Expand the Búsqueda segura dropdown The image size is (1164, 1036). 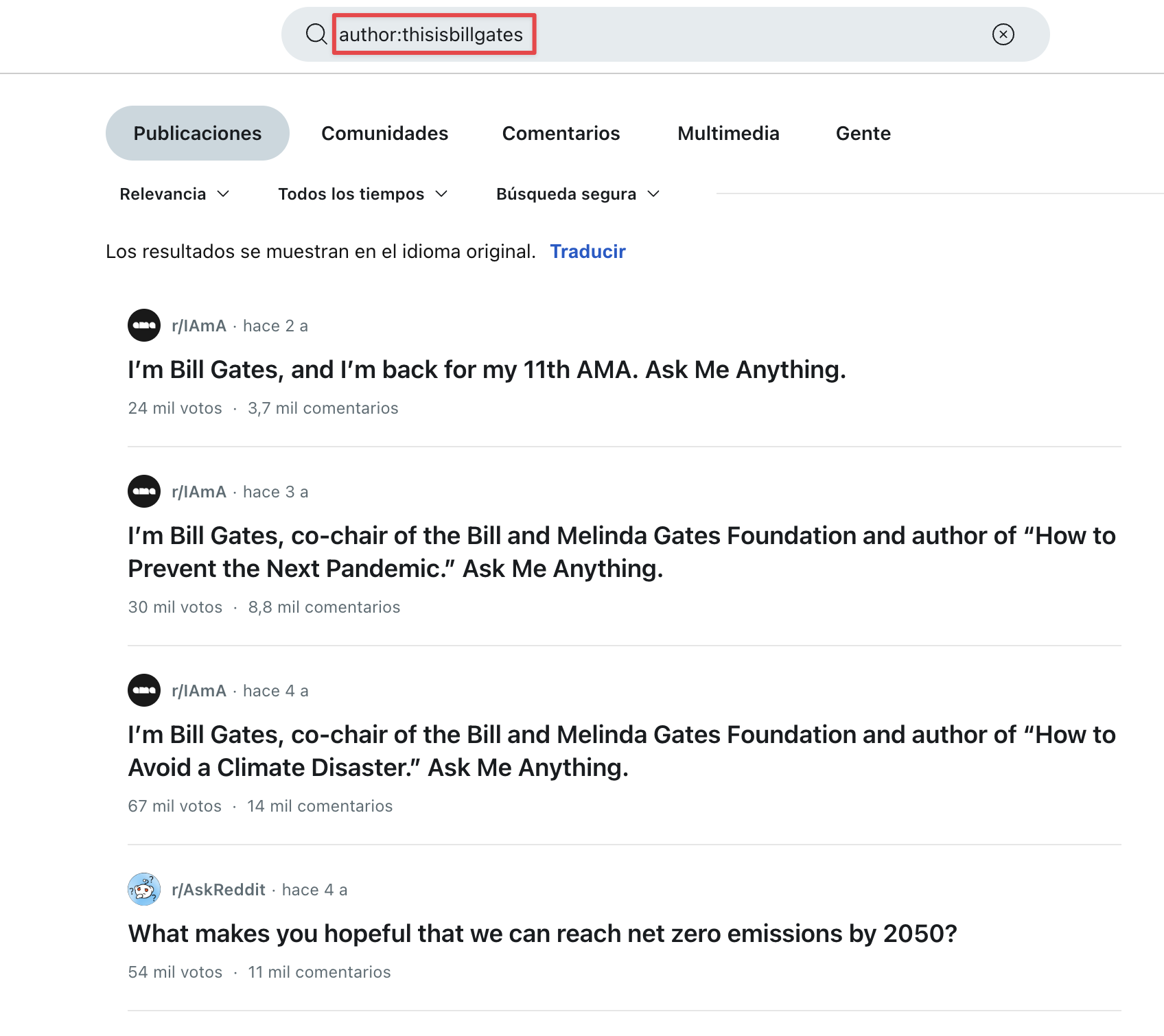click(577, 194)
